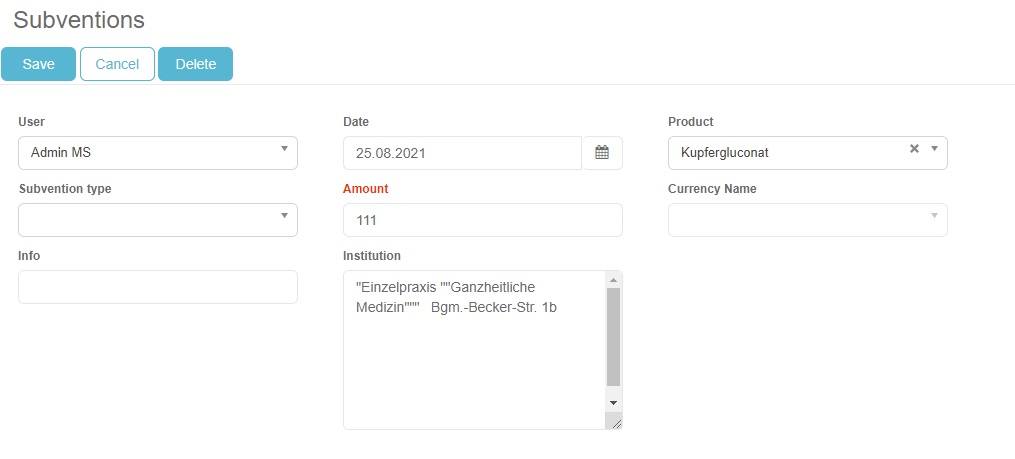
Task: Click into the Amount field containing 111
Action: tap(482, 220)
